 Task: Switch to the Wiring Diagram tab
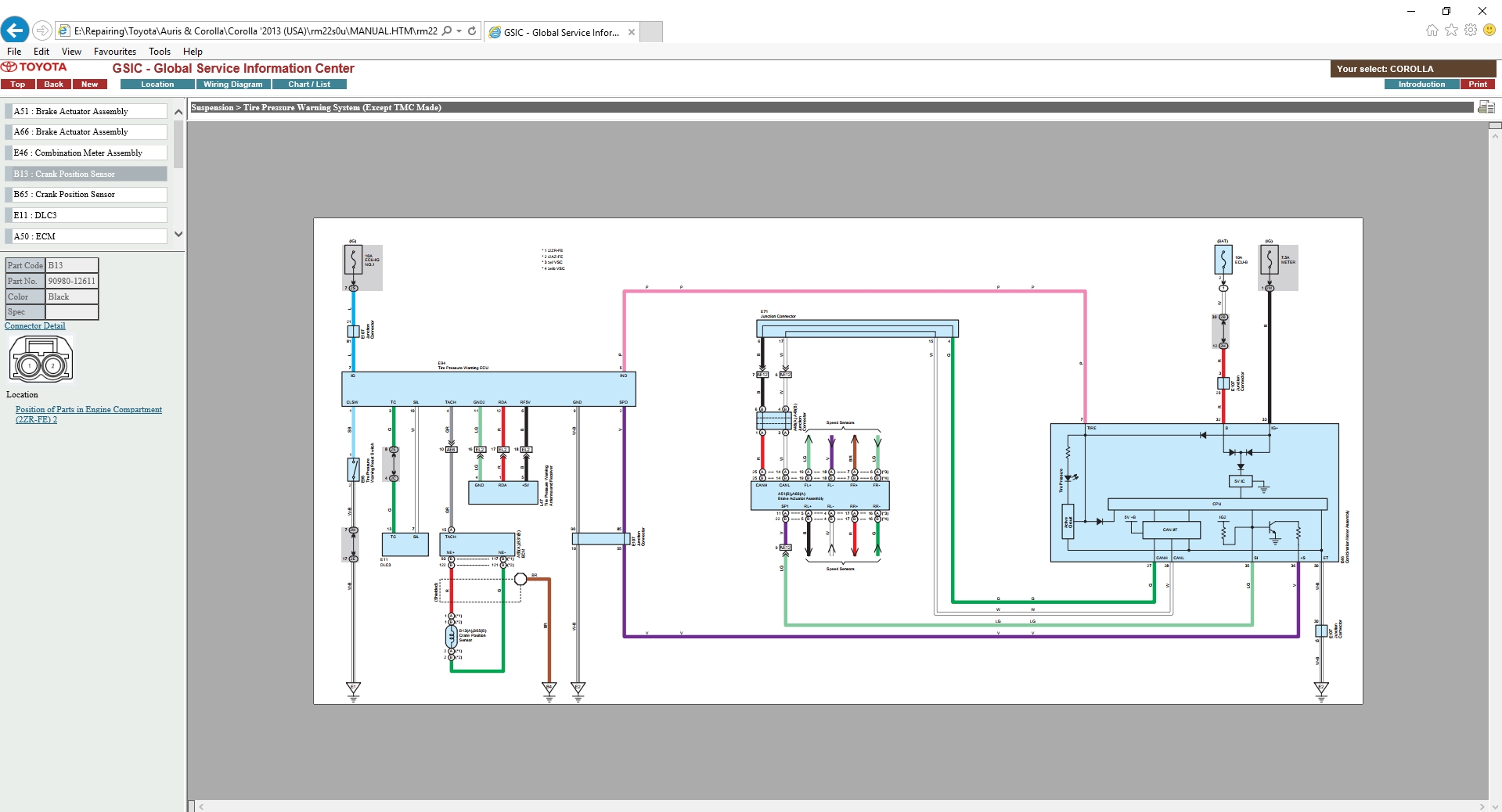tap(232, 84)
